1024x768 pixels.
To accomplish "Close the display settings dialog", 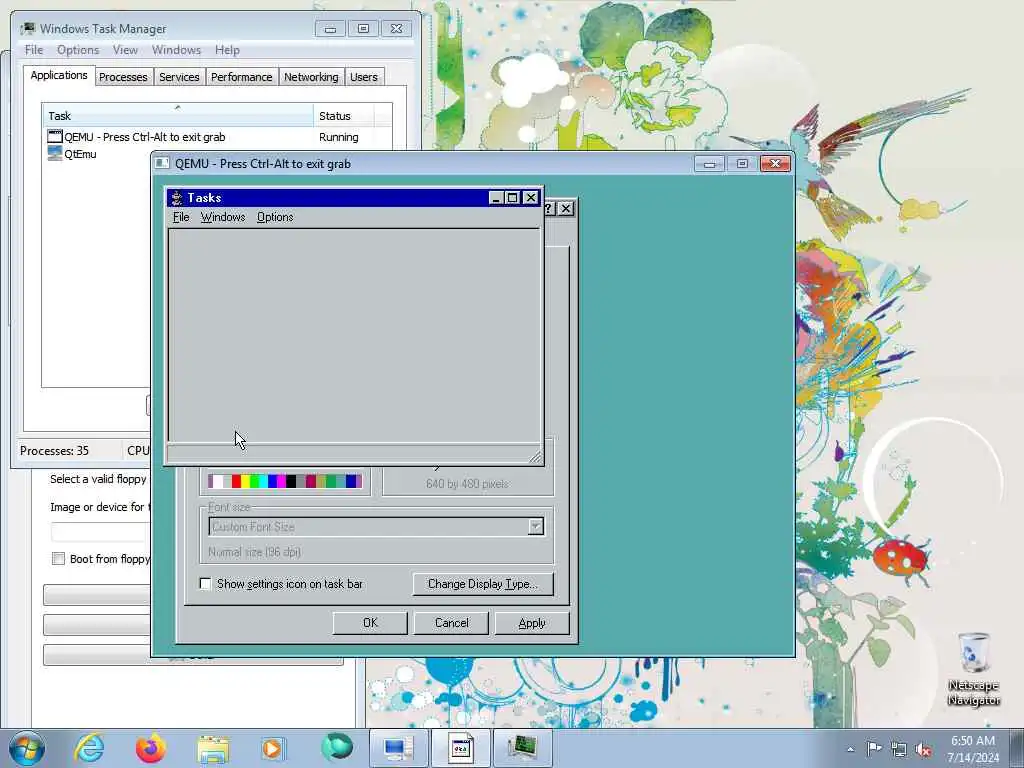I will click(x=566, y=208).
